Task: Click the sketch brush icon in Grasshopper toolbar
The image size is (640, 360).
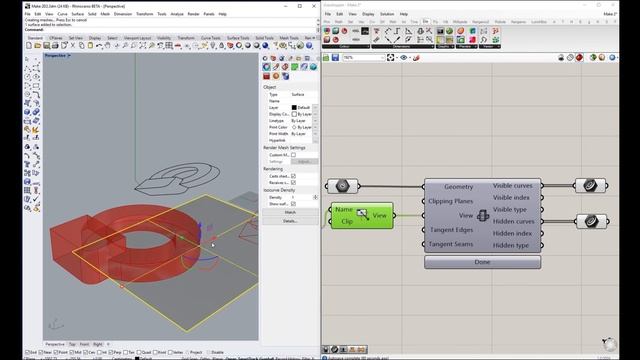Action: (416, 58)
